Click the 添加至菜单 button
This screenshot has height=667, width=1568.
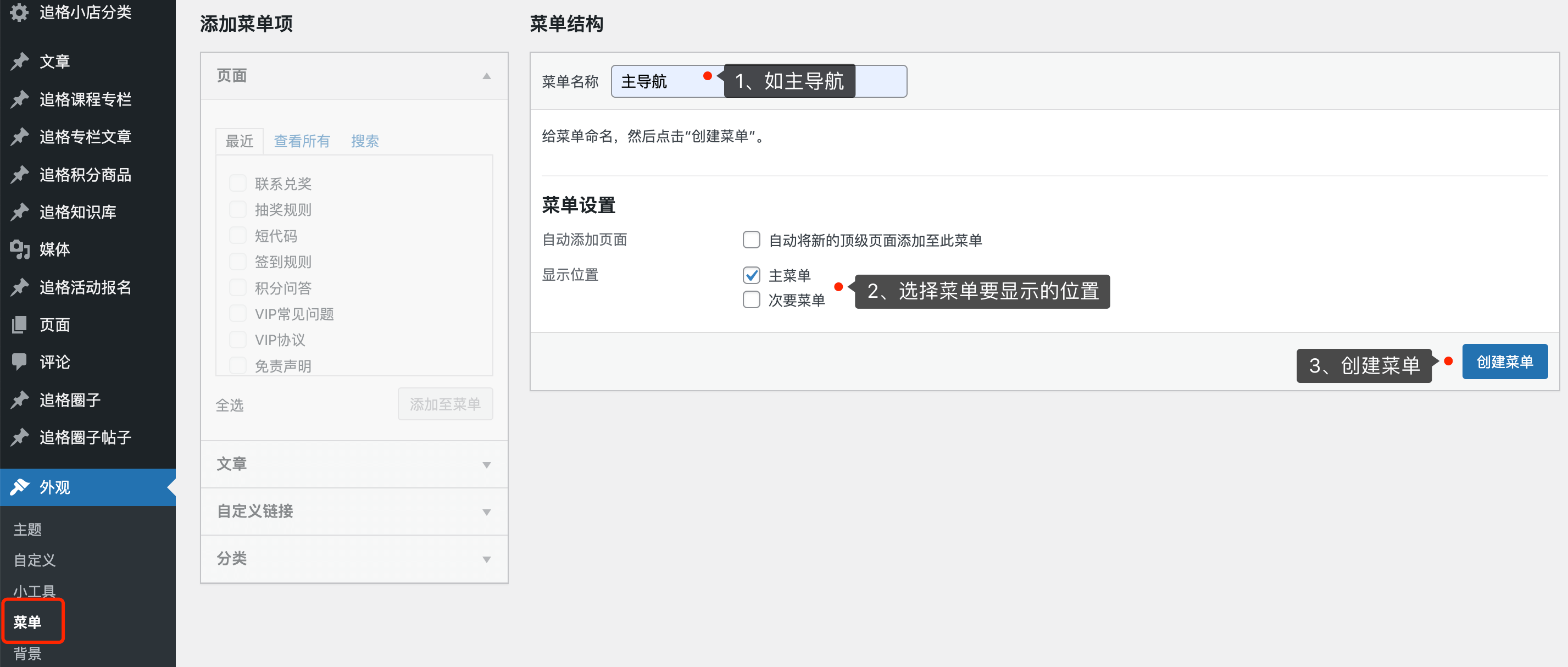[x=445, y=404]
